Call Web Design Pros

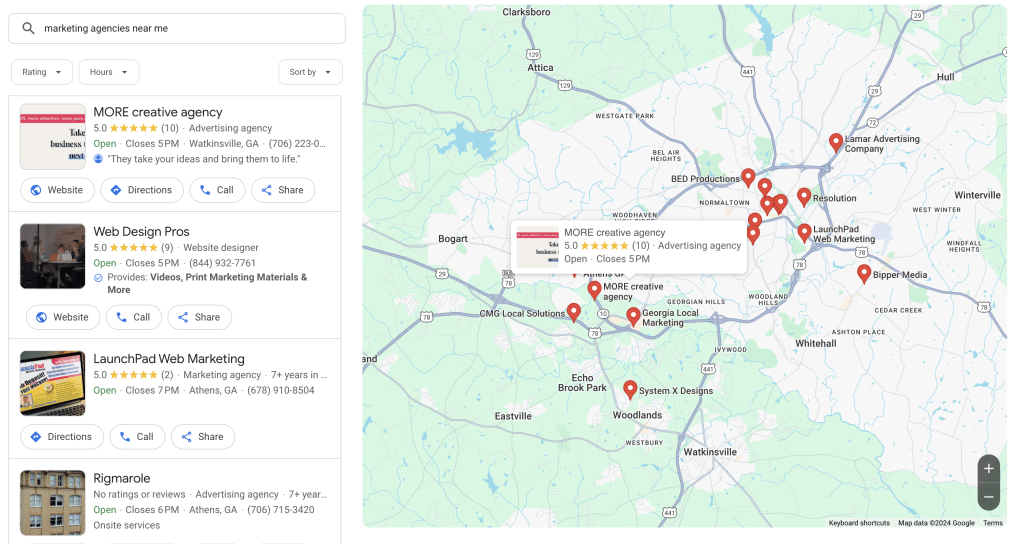134,317
